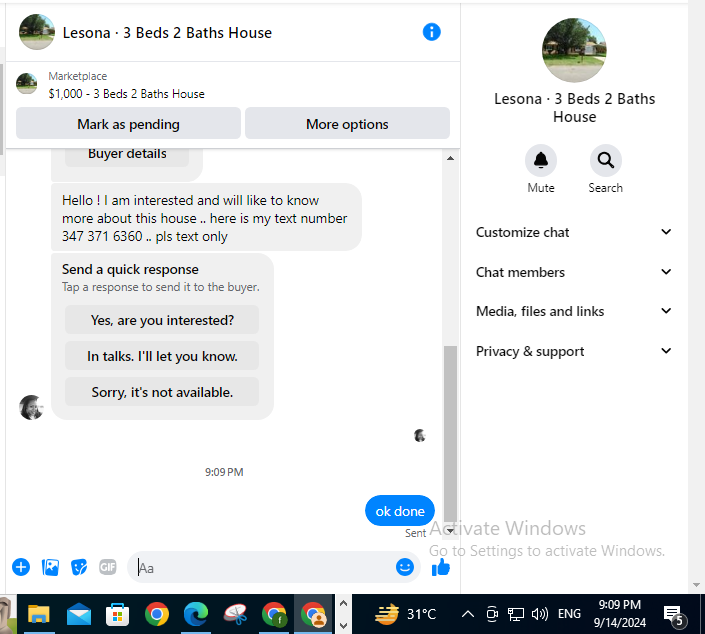Search in conversation using the magnifier icon
Screen dimensions: 705x634
click(x=606, y=161)
